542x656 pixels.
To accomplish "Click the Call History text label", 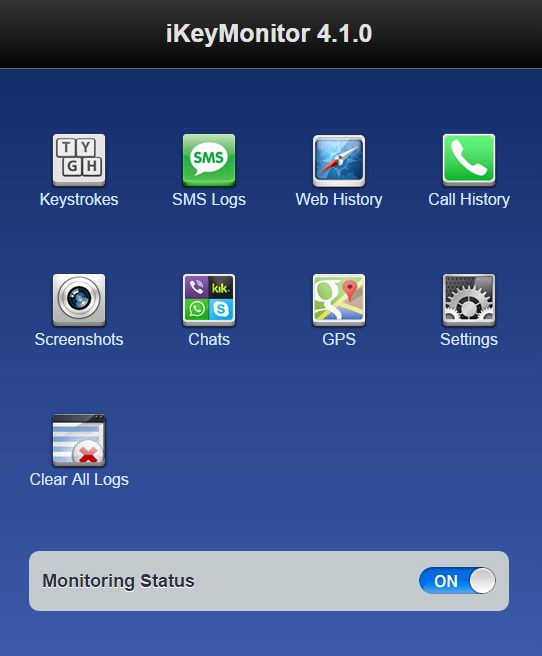I will [x=469, y=200].
